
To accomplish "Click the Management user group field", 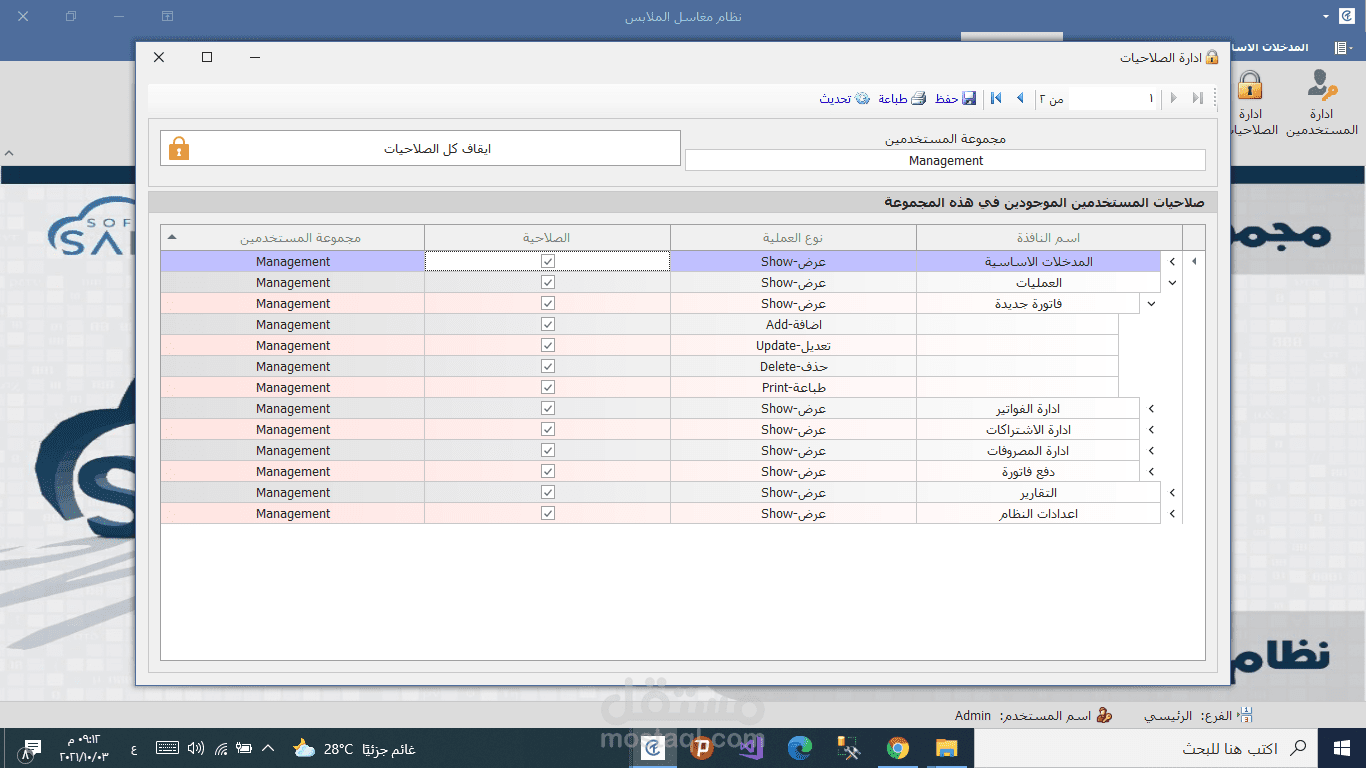I will 945,160.
